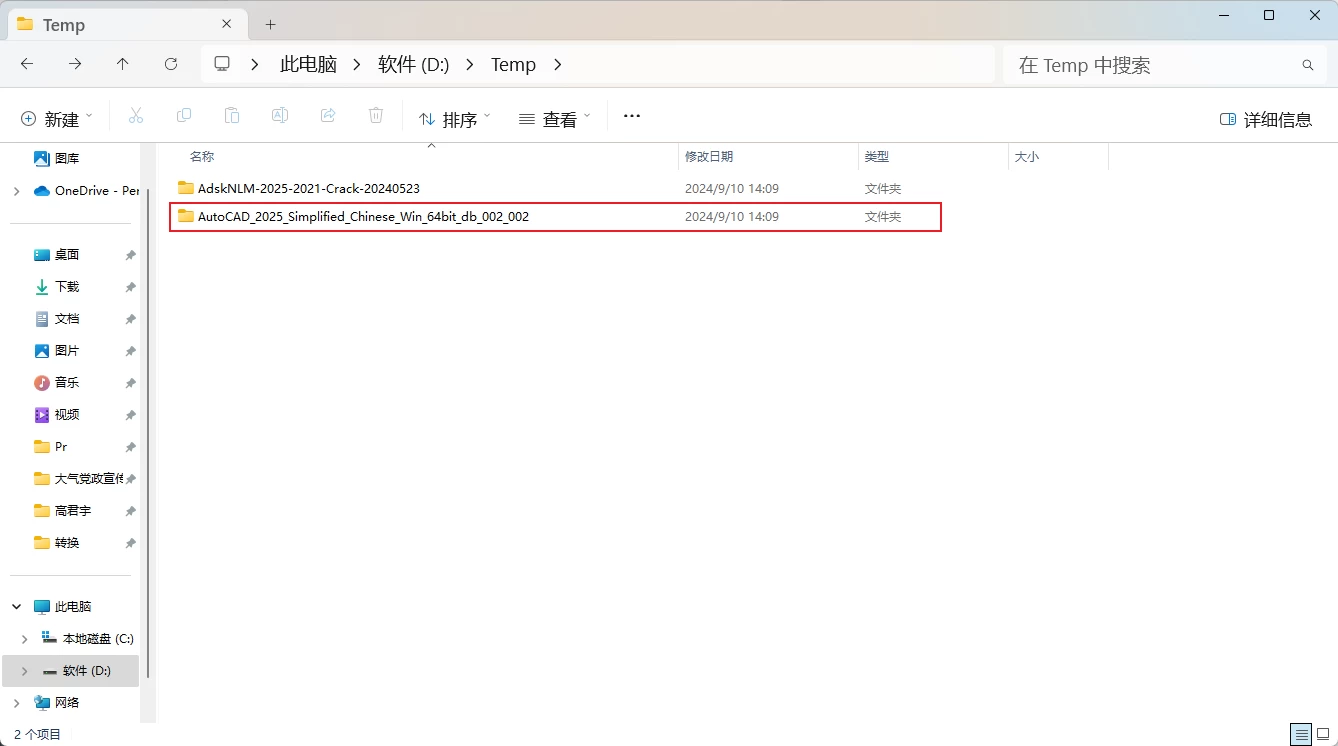The image size is (1338, 746).
Task: Select 本地磁盘 (C:) in the tree
Action: coord(87,638)
